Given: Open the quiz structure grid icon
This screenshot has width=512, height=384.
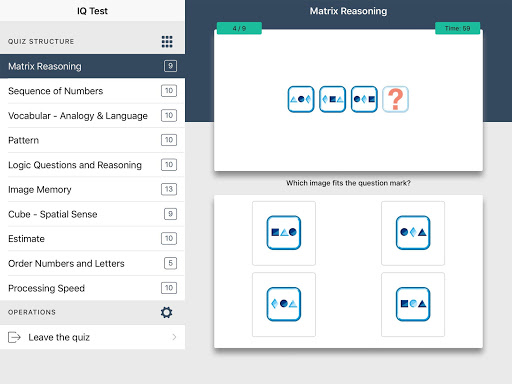Looking at the screenshot, I should pyautogui.click(x=167, y=42).
